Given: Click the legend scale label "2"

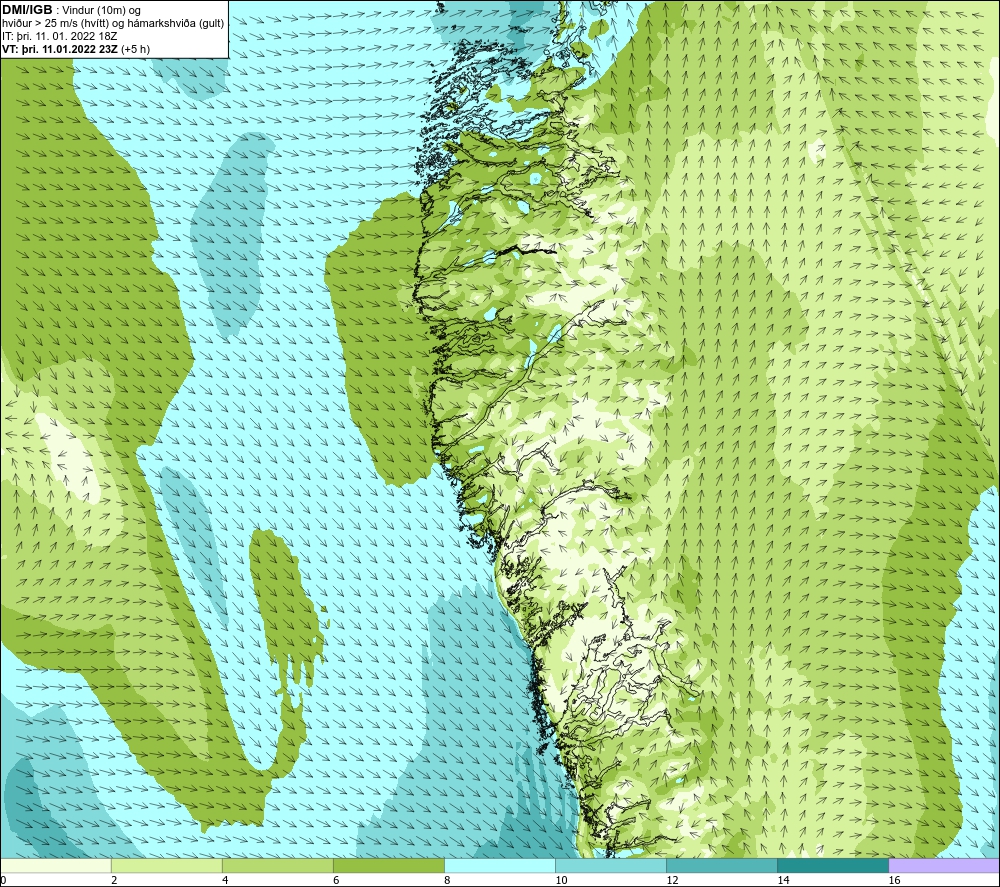Looking at the screenshot, I should [114, 880].
